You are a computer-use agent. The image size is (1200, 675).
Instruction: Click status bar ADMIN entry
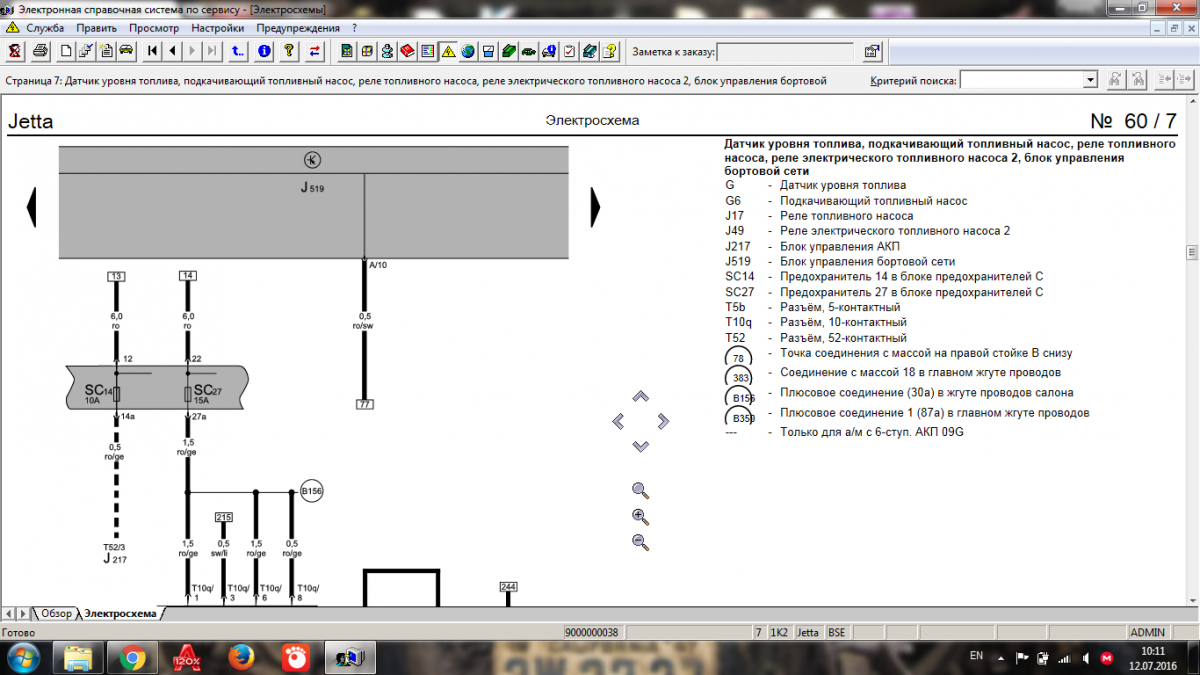(x=1147, y=632)
